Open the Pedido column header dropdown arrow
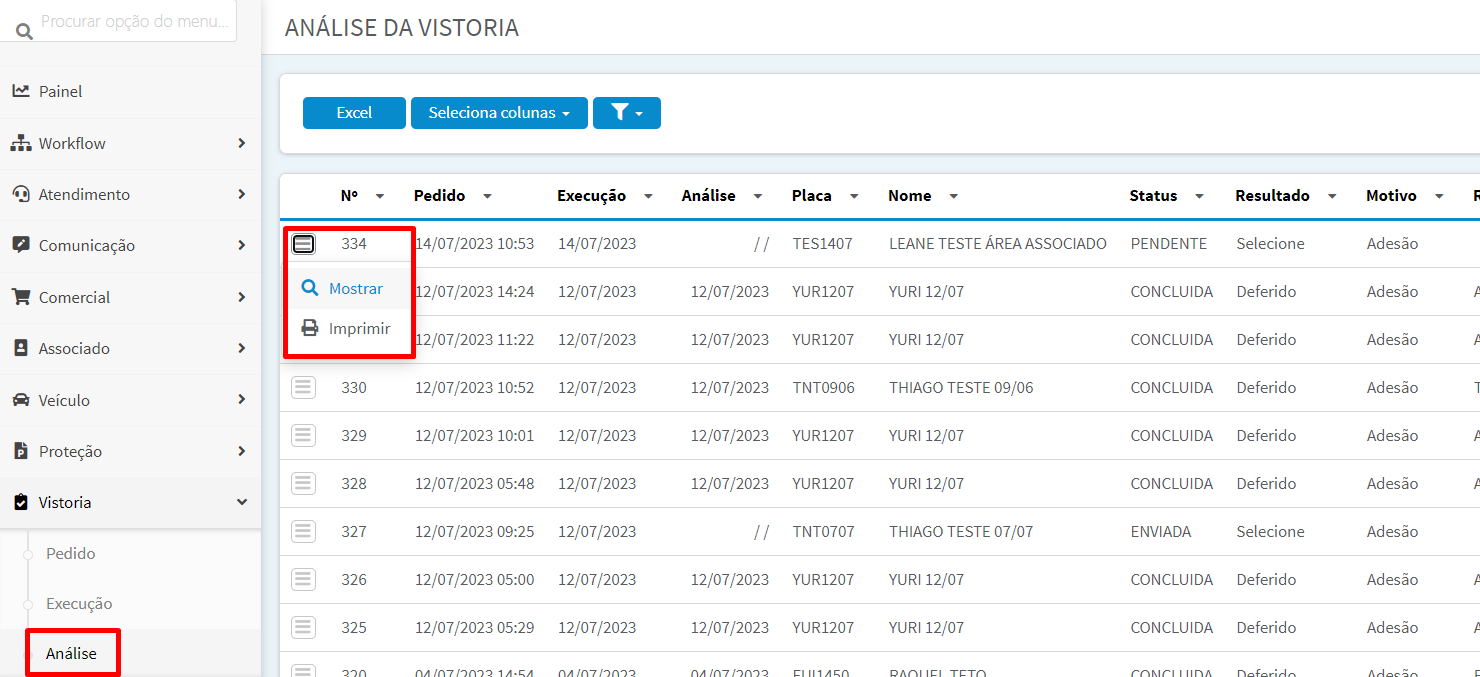Image resolution: width=1480 pixels, height=677 pixels. click(x=487, y=197)
